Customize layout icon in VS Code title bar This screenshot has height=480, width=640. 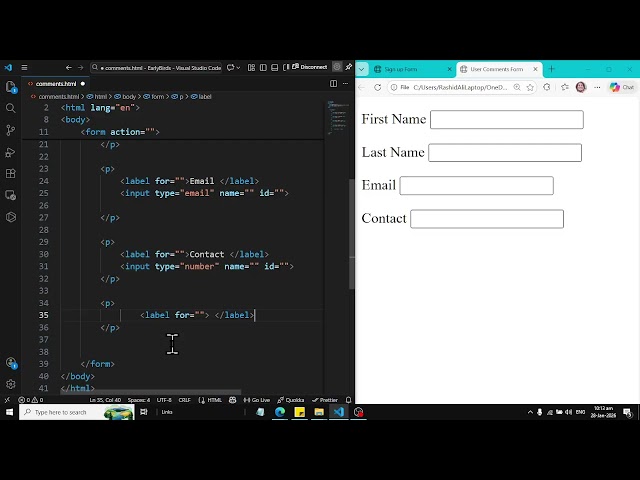tap(251, 68)
